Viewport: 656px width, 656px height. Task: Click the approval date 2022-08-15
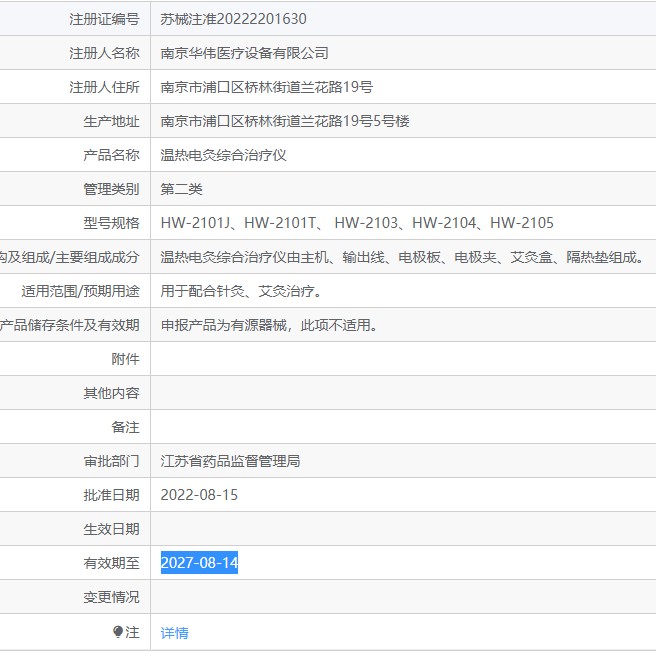click(x=199, y=495)
